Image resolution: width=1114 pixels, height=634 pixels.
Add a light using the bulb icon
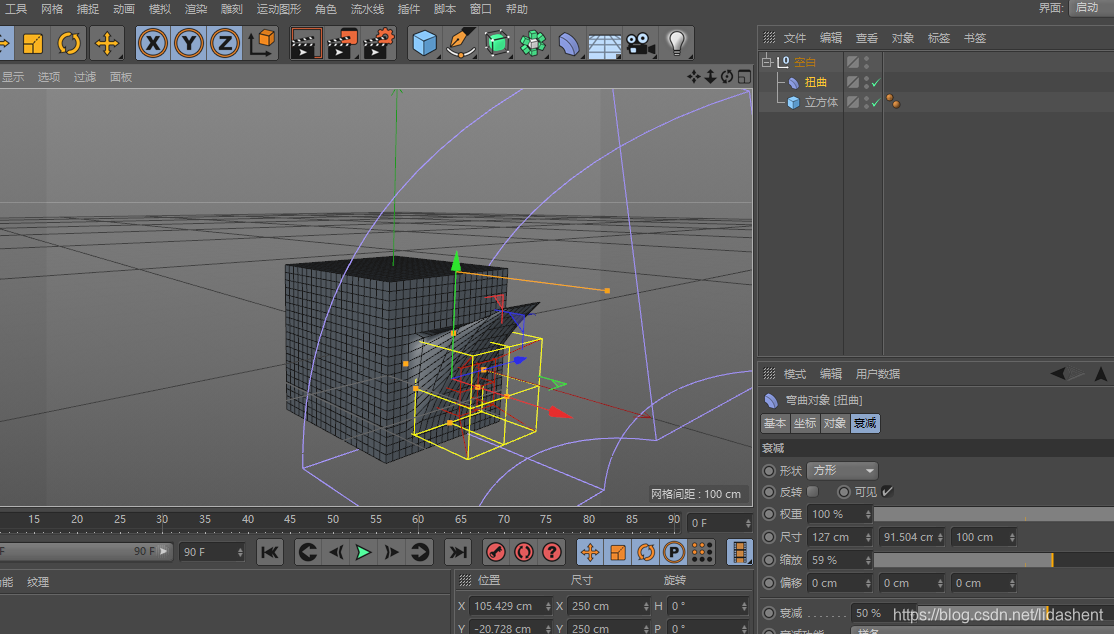[x=677, y=43]
